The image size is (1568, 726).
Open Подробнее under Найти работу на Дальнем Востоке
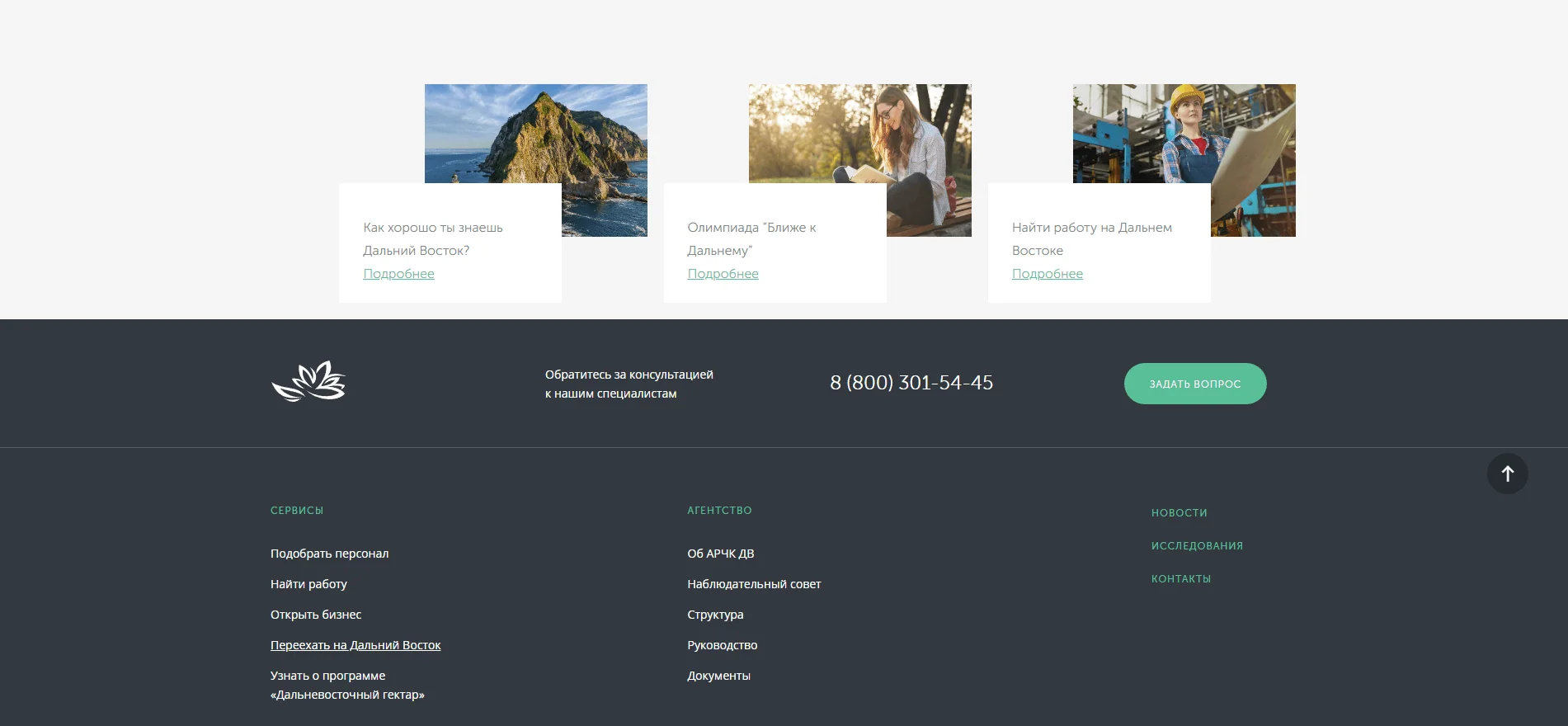tap(1047, 274)
